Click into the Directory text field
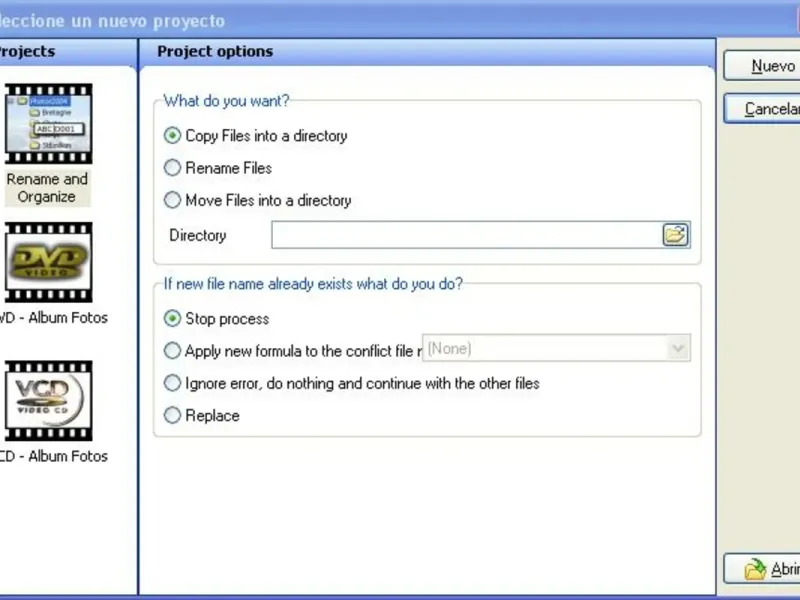Screen dimensions: 800x600 click(x=465, y=235)
